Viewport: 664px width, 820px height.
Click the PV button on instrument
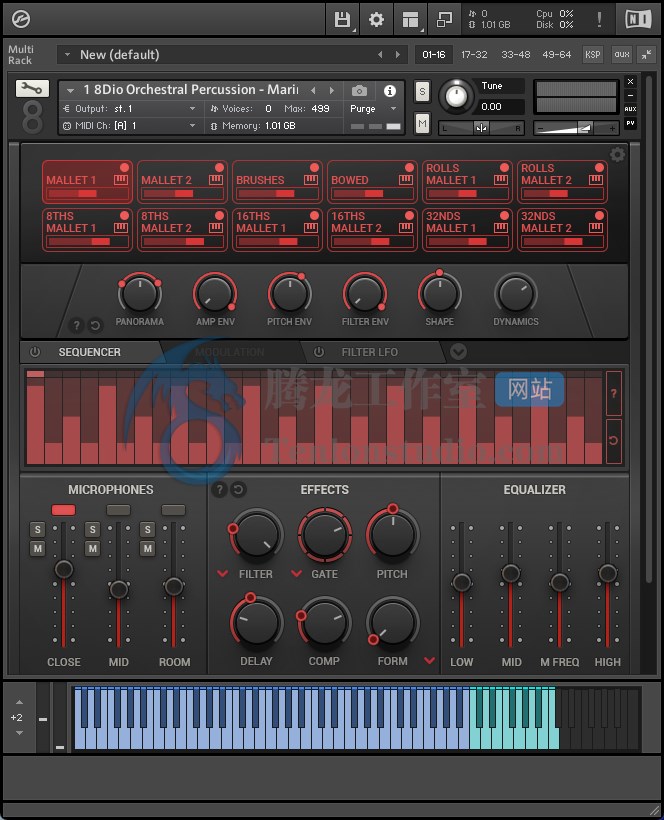click(631, 123)
